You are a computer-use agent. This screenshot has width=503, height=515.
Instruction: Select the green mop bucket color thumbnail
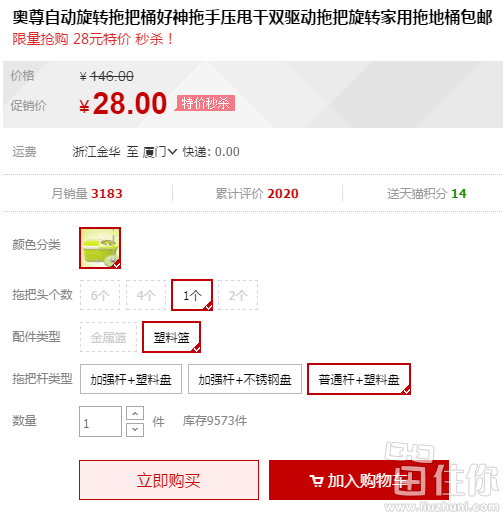pos(100,248)
